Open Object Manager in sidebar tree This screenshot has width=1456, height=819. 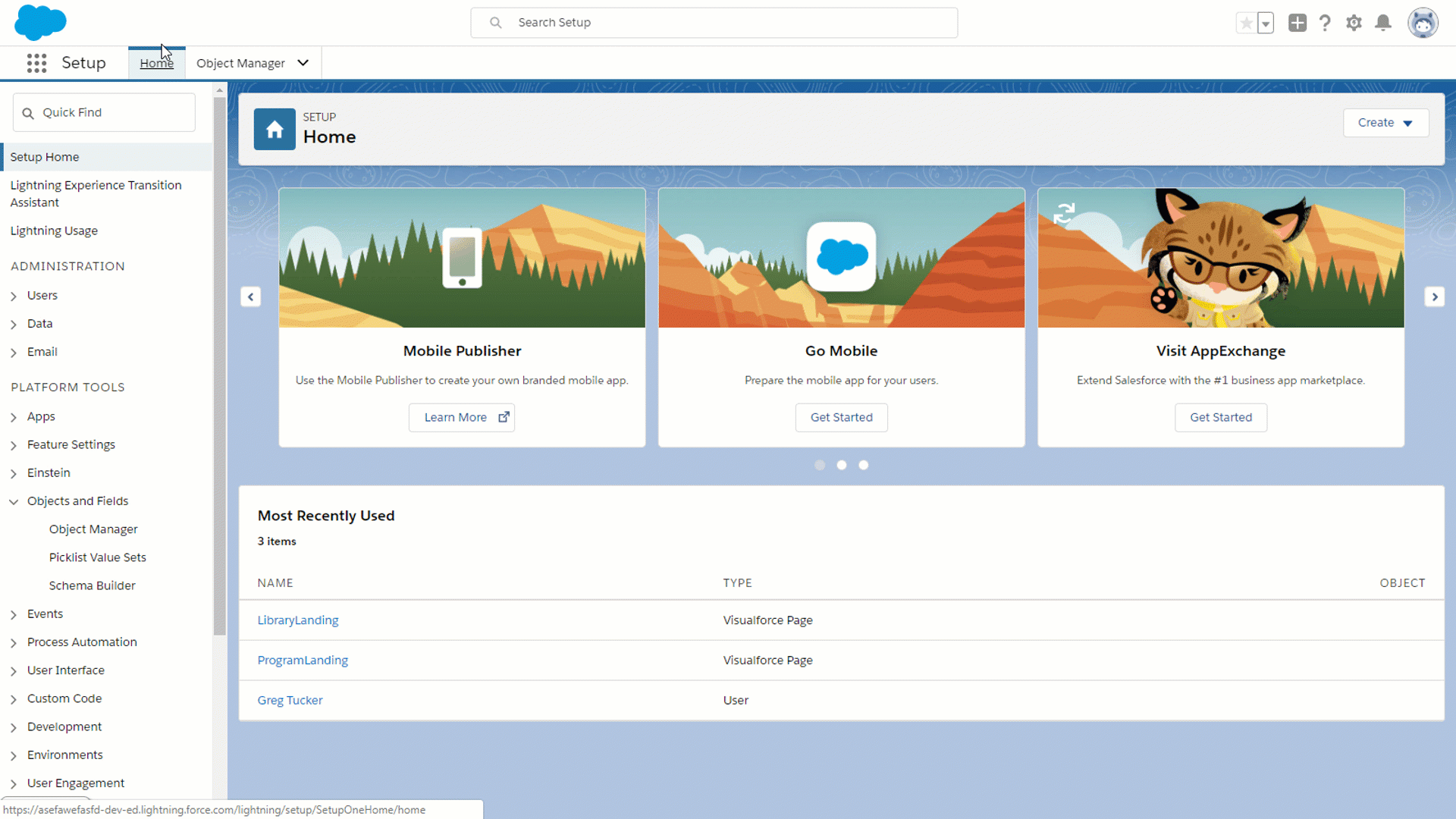pos(93,529)
